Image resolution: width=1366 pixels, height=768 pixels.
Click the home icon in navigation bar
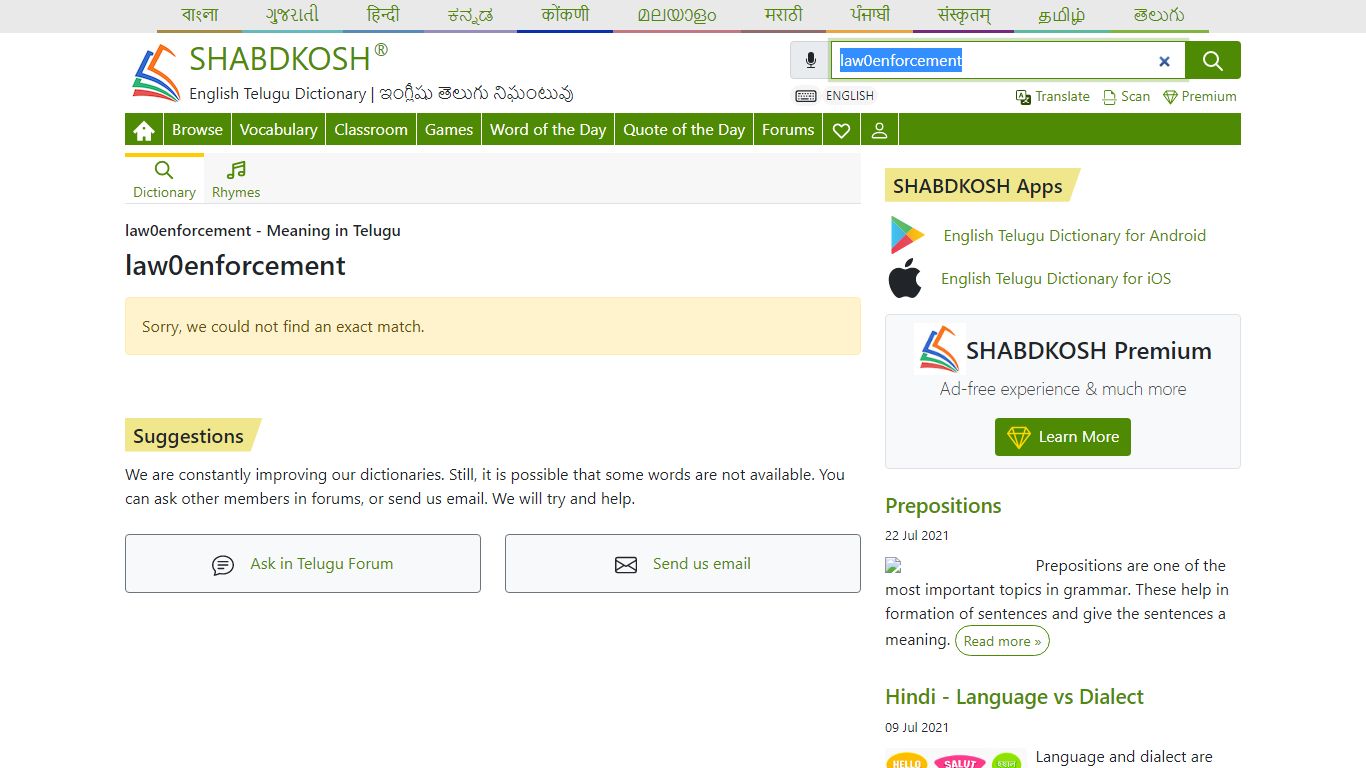[144, 130]
